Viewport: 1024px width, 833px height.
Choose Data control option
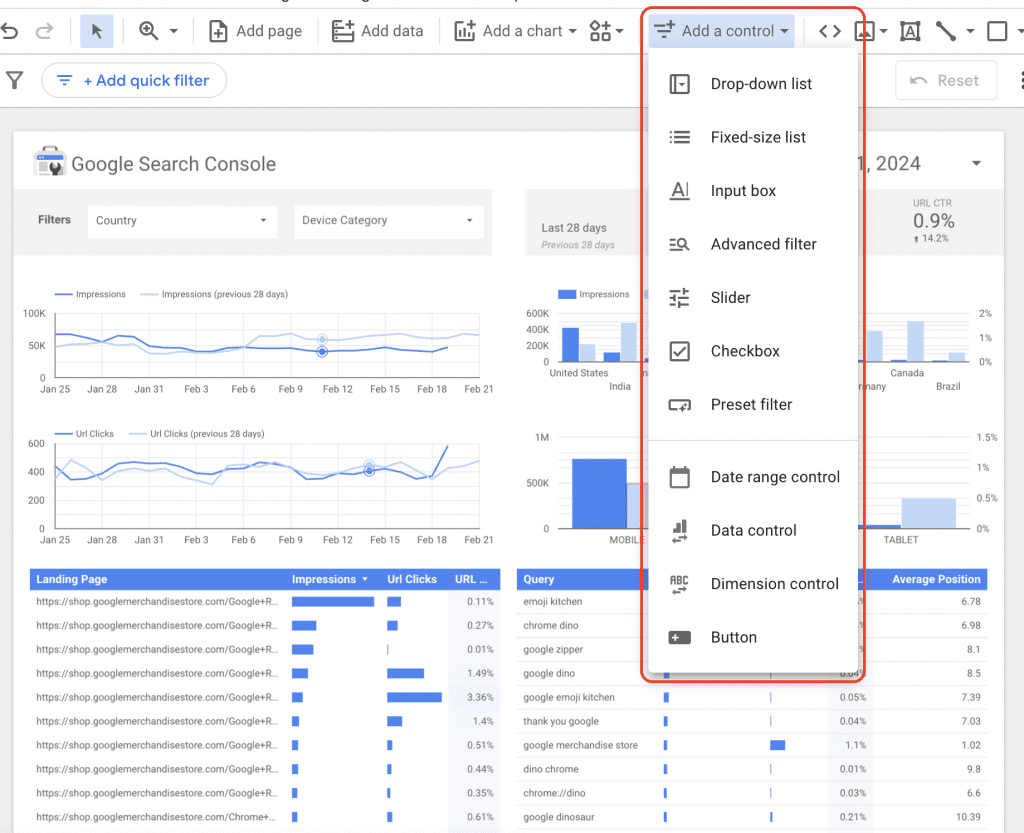pyautogui.click(x=752, y=531)
